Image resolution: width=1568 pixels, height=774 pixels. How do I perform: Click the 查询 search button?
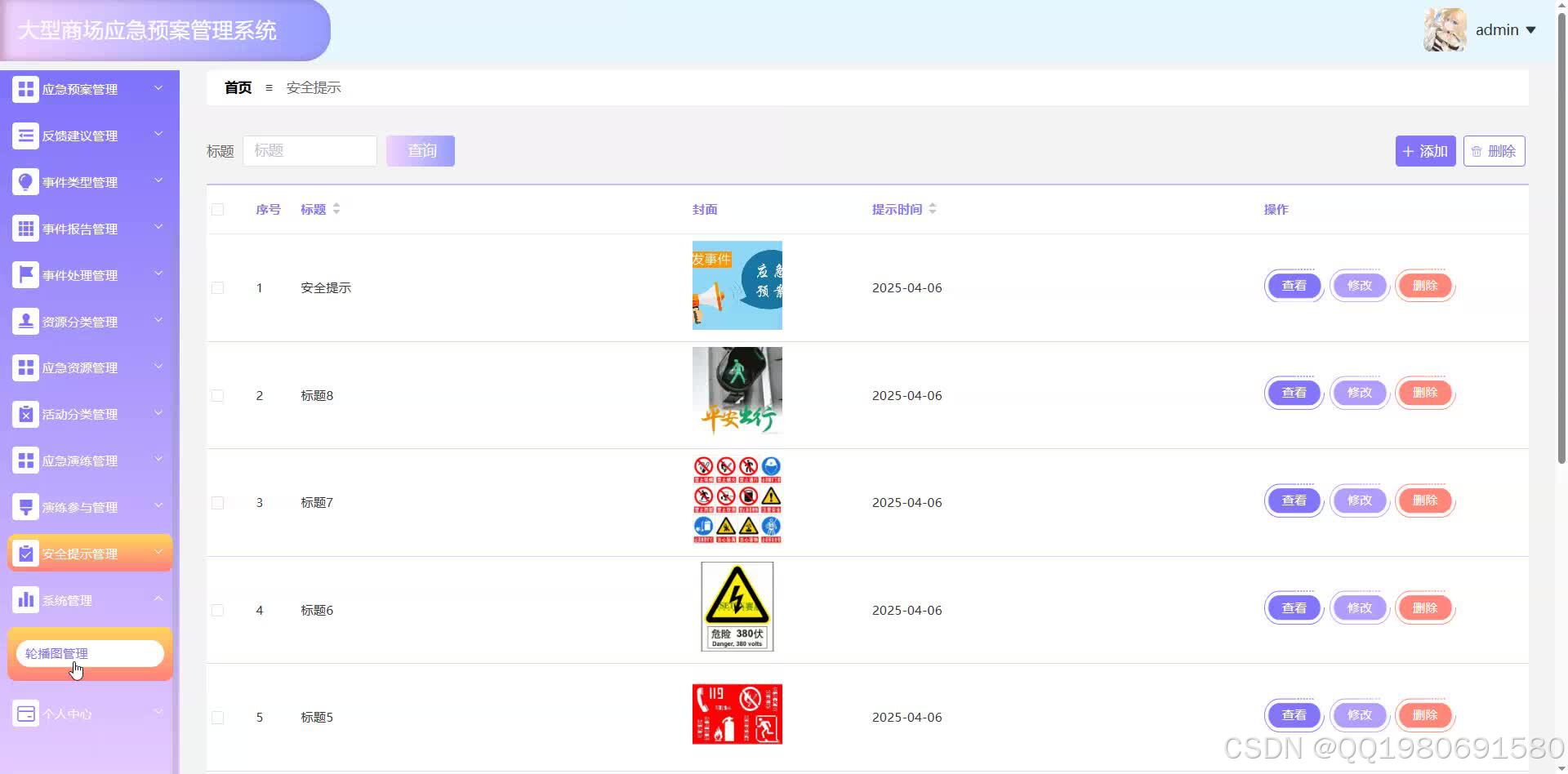point(421,151)
